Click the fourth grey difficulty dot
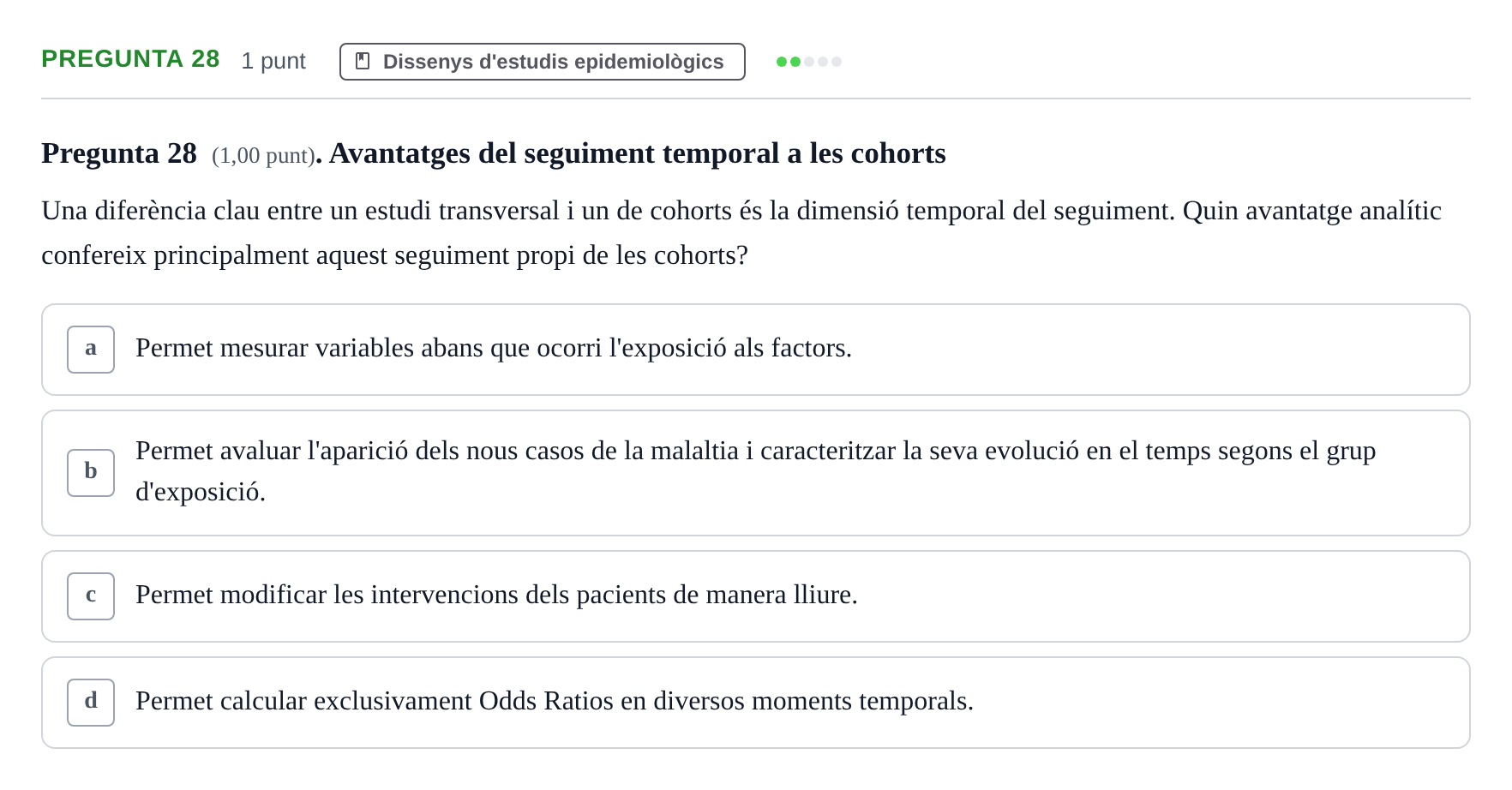 823,62
